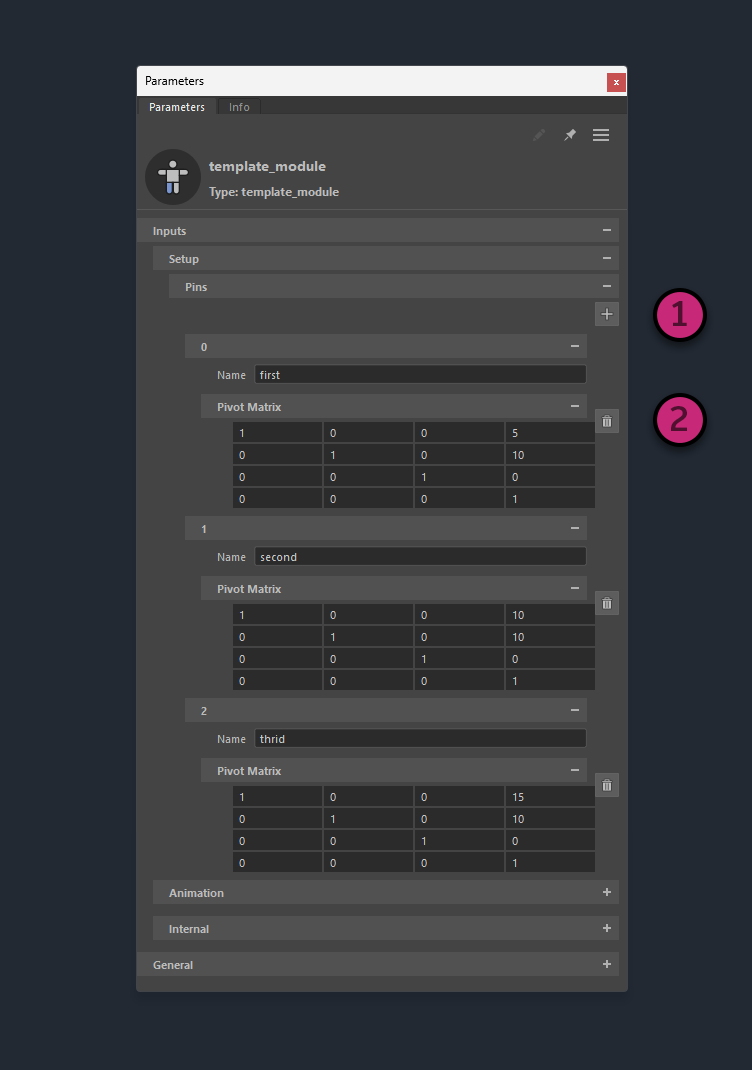Click the pencil edit icon
The image size is (752, 1070).
[539, 135]
